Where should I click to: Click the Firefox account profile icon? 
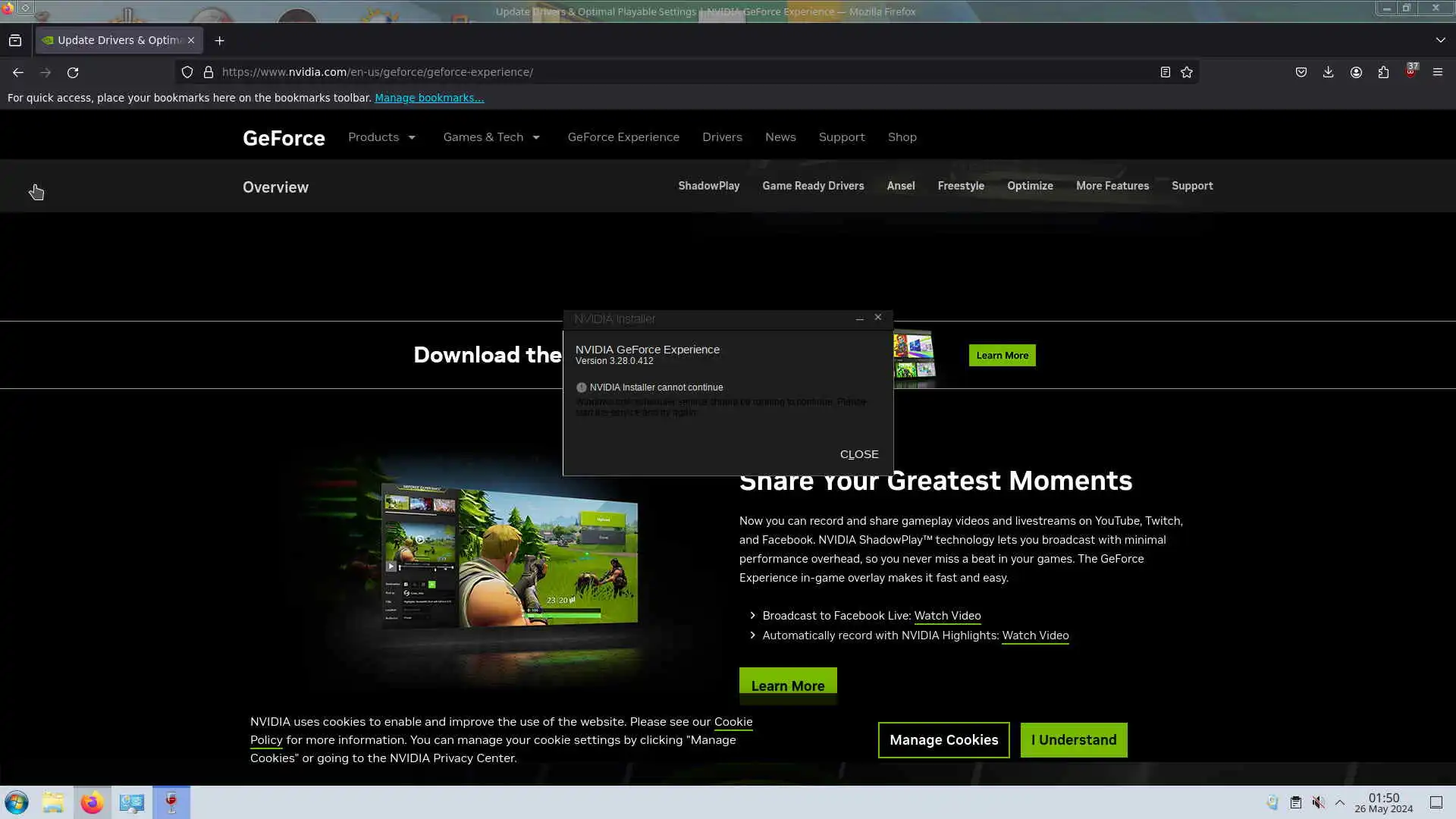pyautogui.click(x=1356, y=72)
